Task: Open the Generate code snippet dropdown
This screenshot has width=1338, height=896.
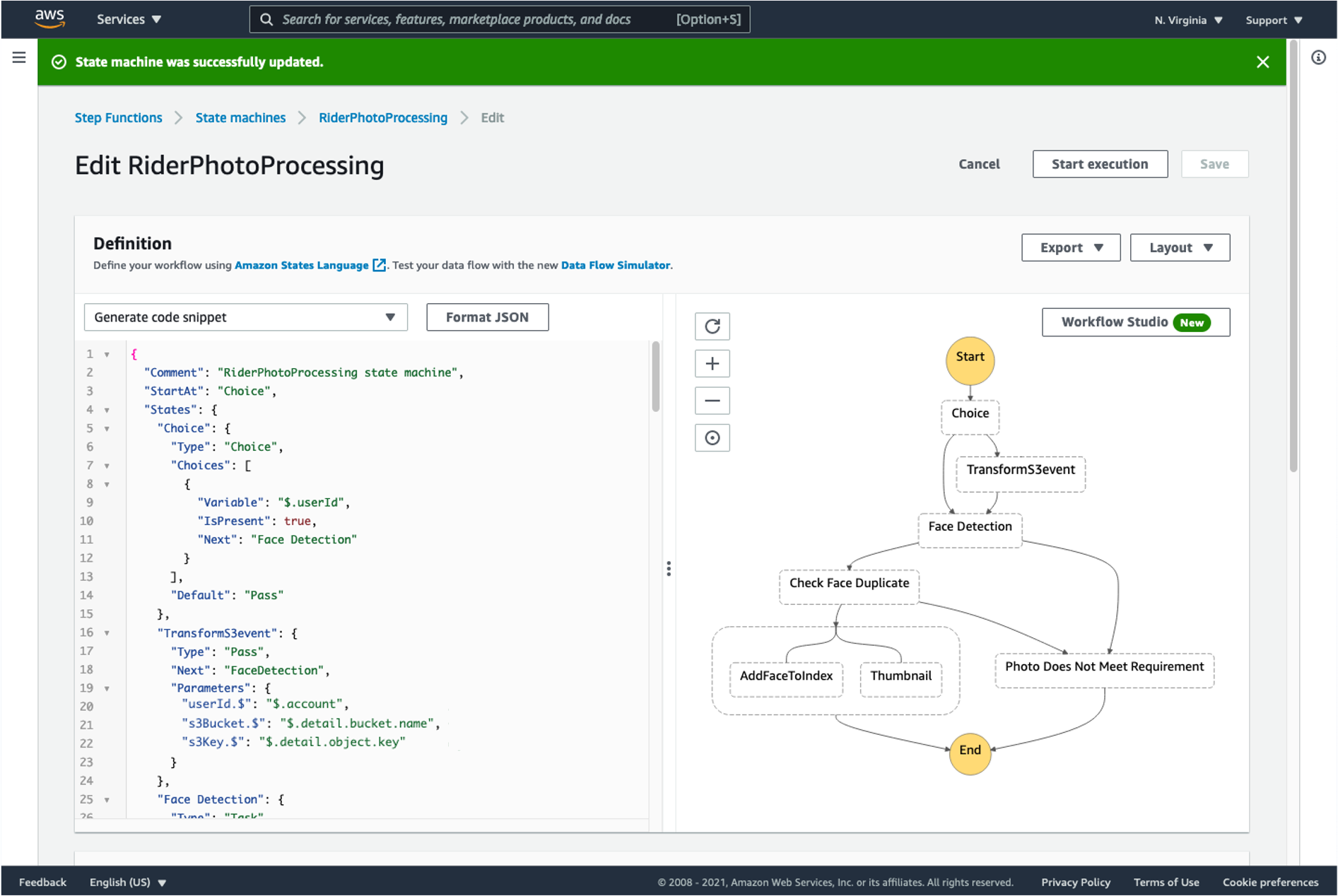Action: [246, 317]
